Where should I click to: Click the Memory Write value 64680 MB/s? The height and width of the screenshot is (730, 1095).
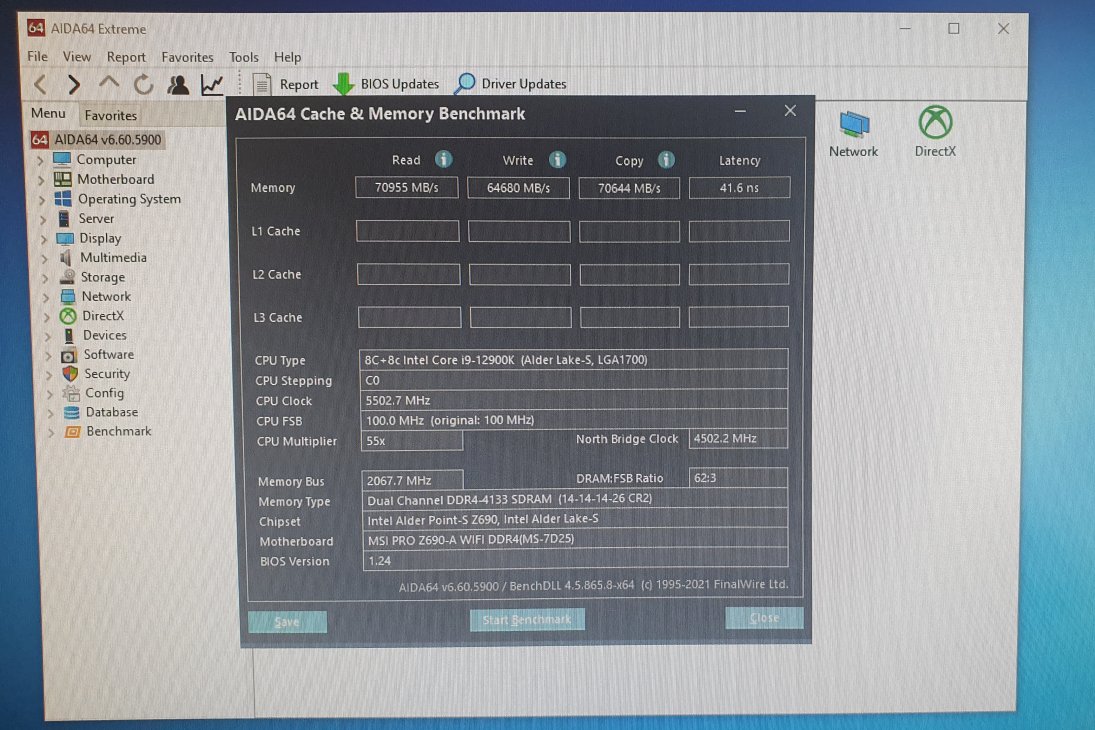coord(518,188)
